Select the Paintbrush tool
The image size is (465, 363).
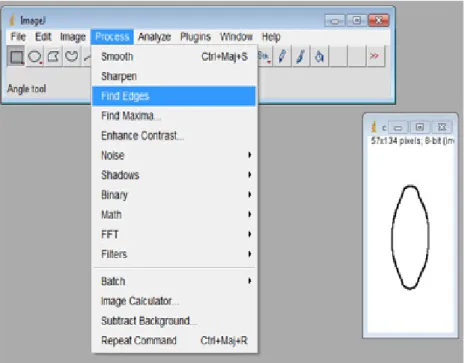pyautogui.click(x=301, y=57)
